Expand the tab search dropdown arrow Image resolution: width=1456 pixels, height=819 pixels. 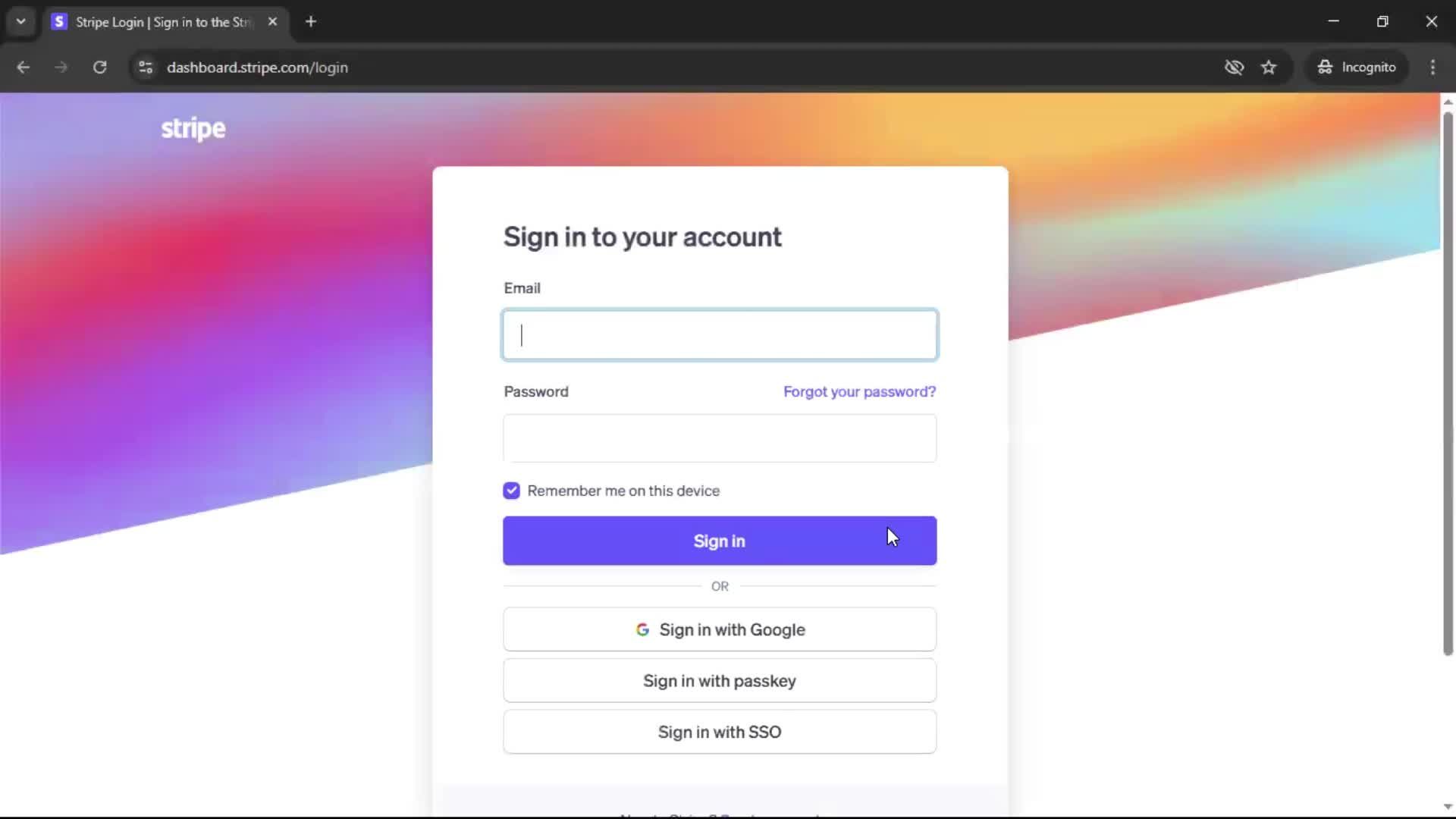21,22
